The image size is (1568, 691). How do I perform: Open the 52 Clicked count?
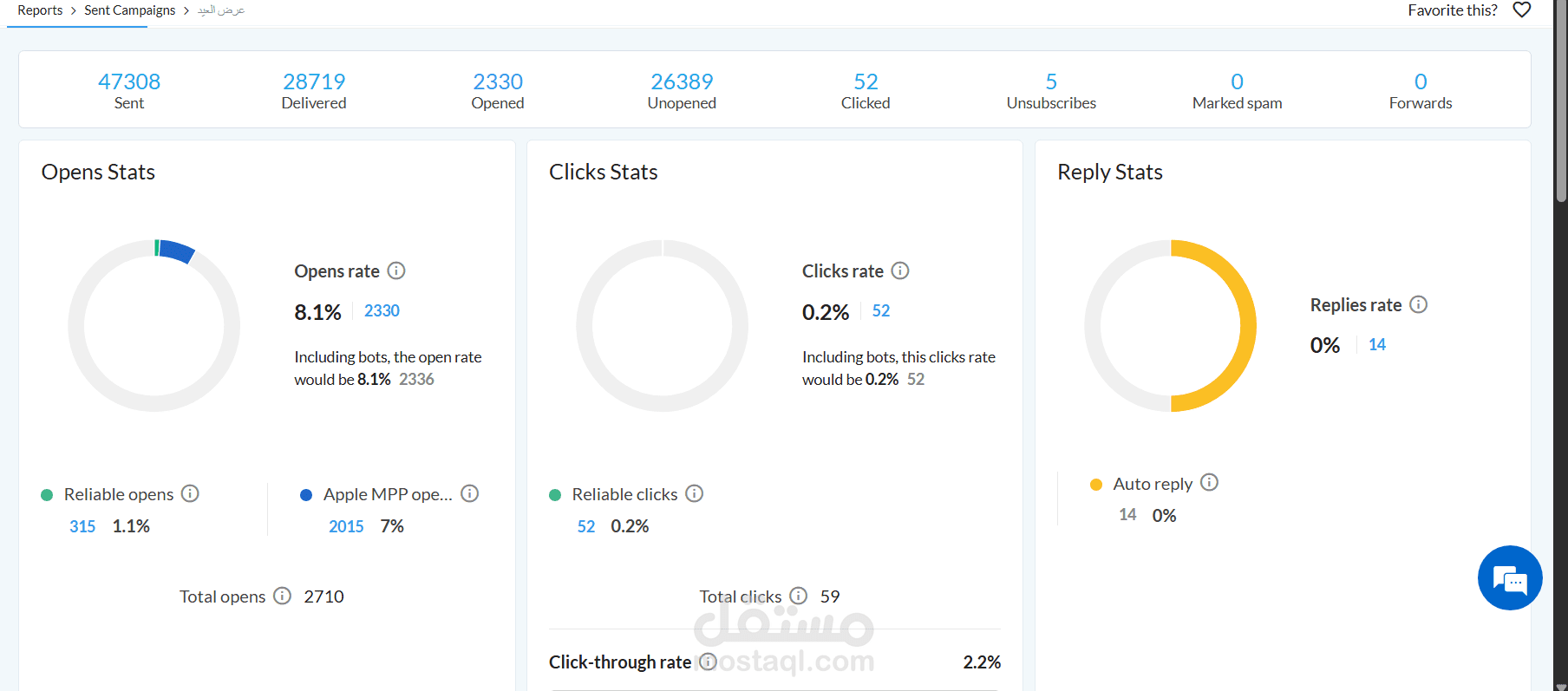[866, 81]
